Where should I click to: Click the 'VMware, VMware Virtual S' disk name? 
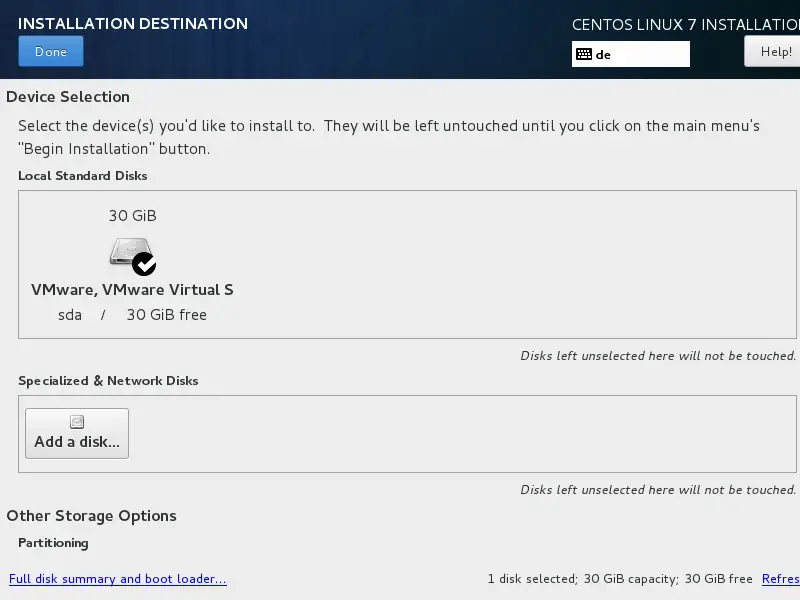tap(132, 290)
